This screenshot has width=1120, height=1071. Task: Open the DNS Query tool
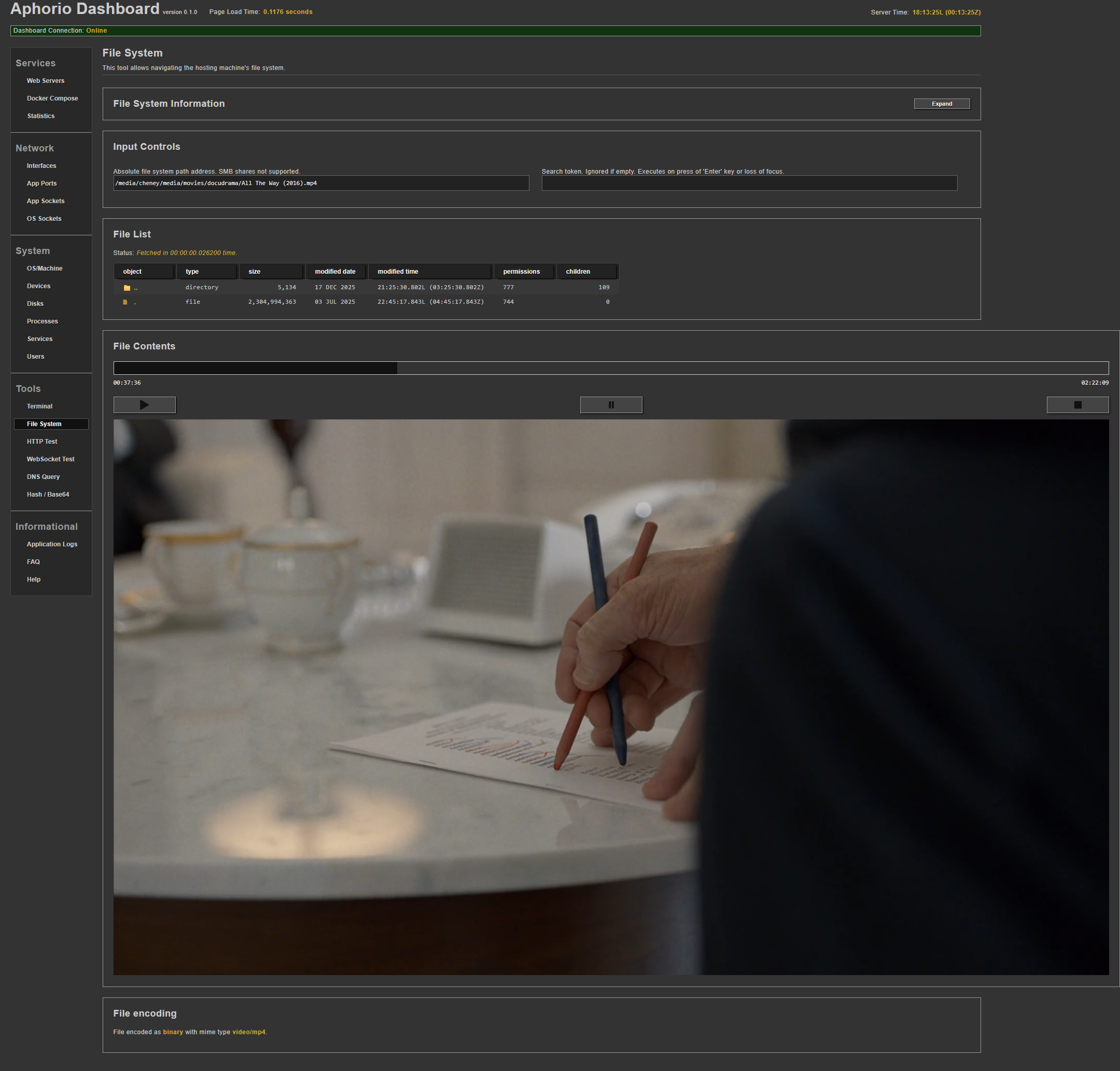click(43, 477)
